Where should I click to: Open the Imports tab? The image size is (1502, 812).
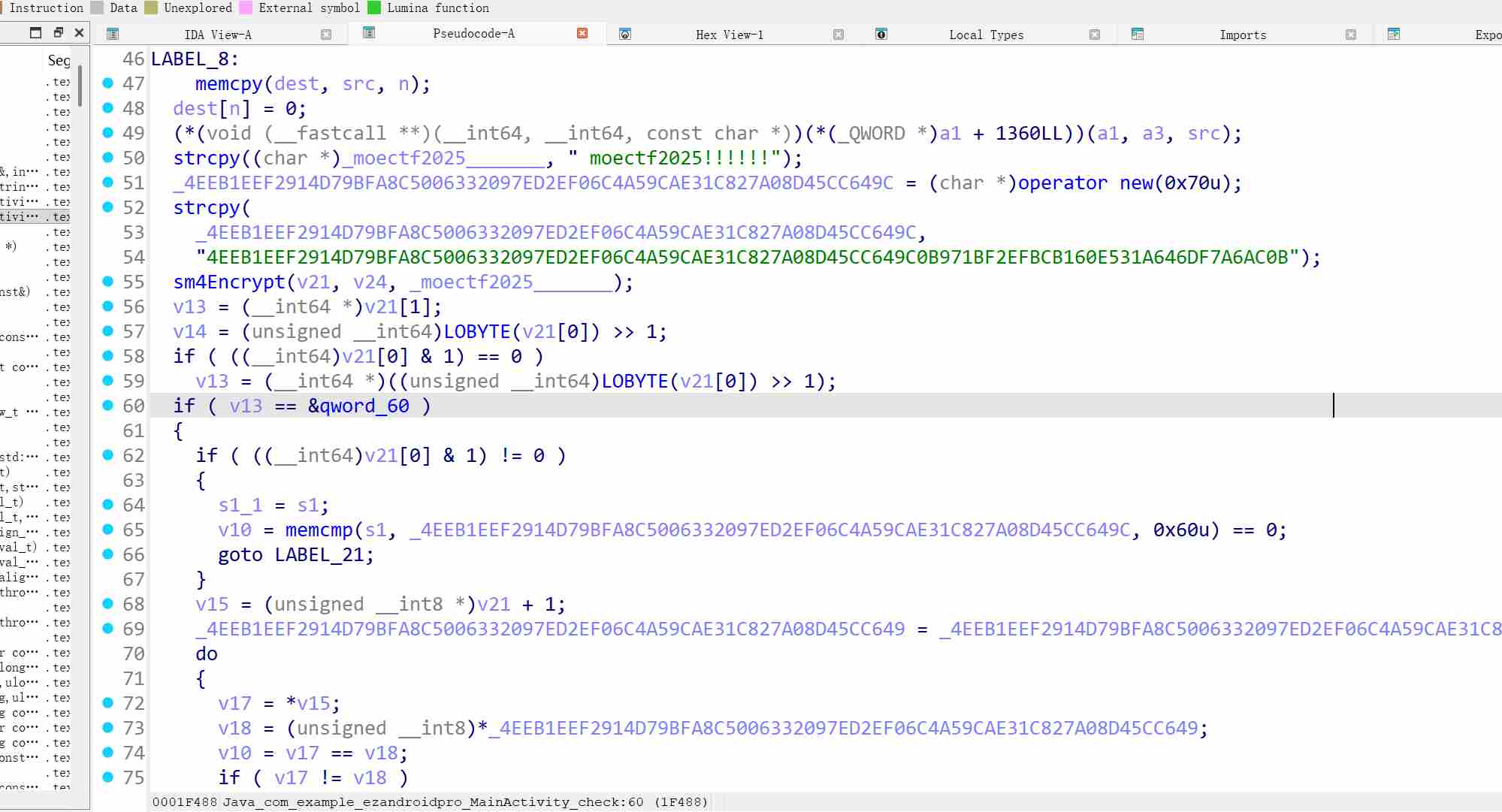pyautogui.click(x=1243, y=35)
